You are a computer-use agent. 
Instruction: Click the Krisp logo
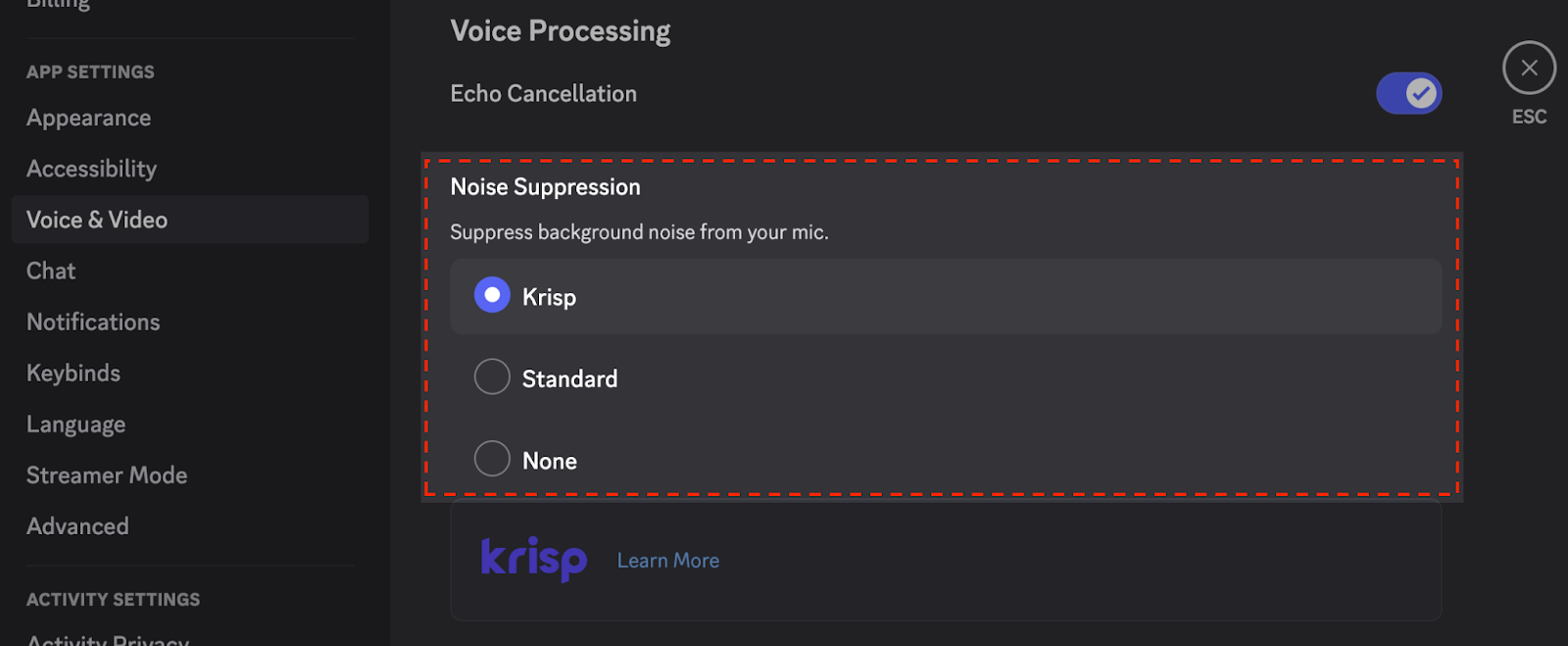tap(533, 560)
